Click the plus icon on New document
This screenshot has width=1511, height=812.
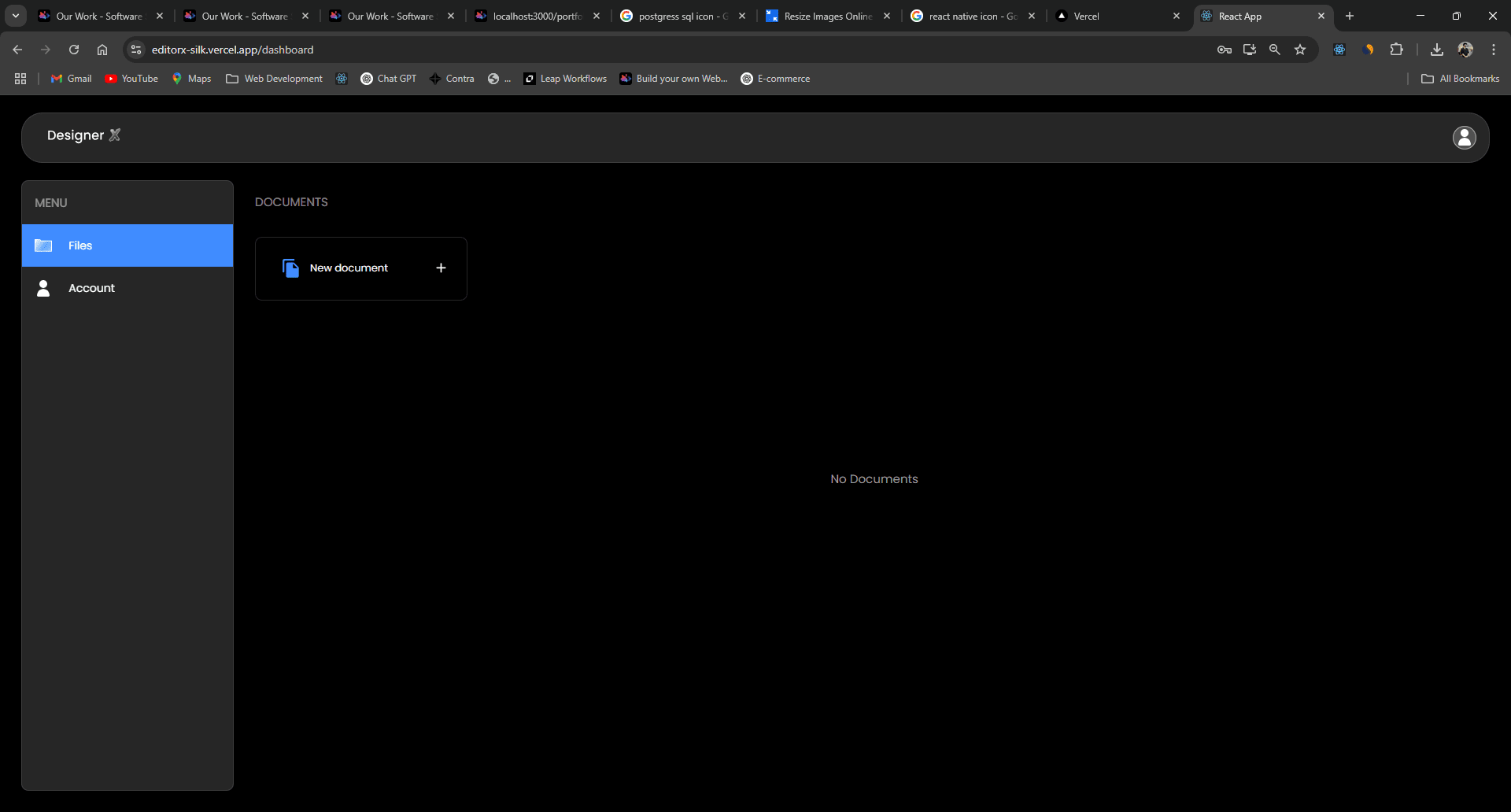point(441,268)
